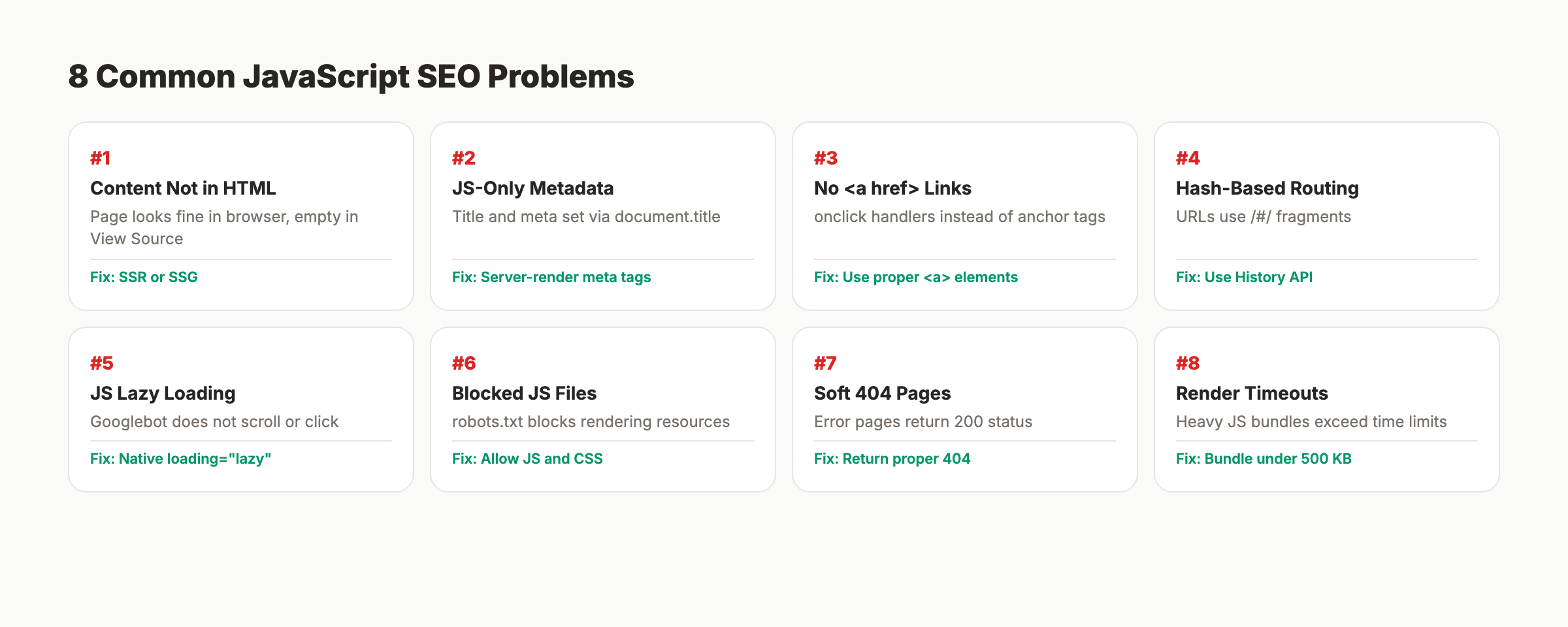The width and height of the screenshot is (1568, 627).
Task: Click the 8 Common JavaScript SEO Problems title
Action: (351, 76)
